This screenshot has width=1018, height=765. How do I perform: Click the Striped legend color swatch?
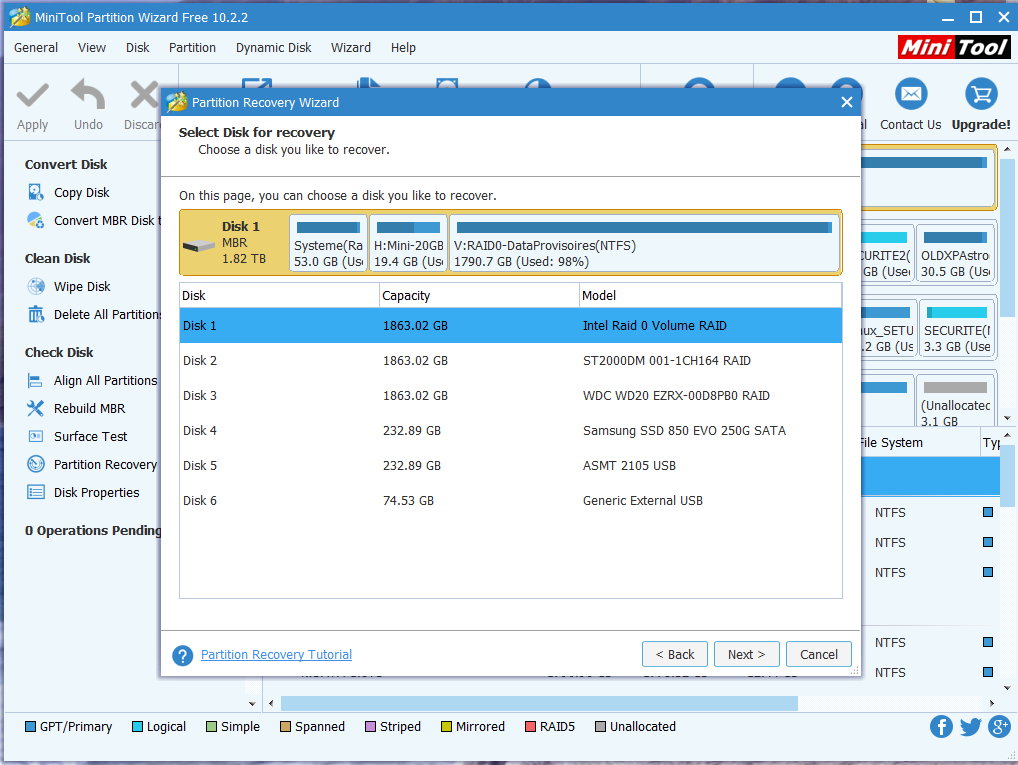pos(371,727)
